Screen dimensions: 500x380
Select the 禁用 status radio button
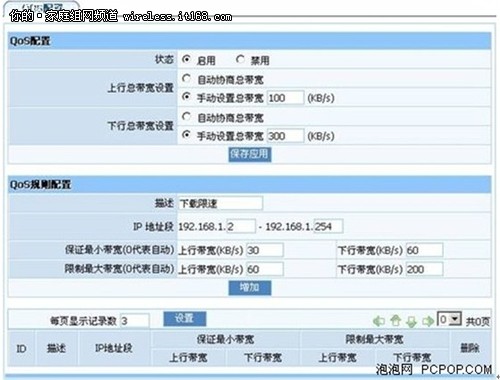coord(240,60)
